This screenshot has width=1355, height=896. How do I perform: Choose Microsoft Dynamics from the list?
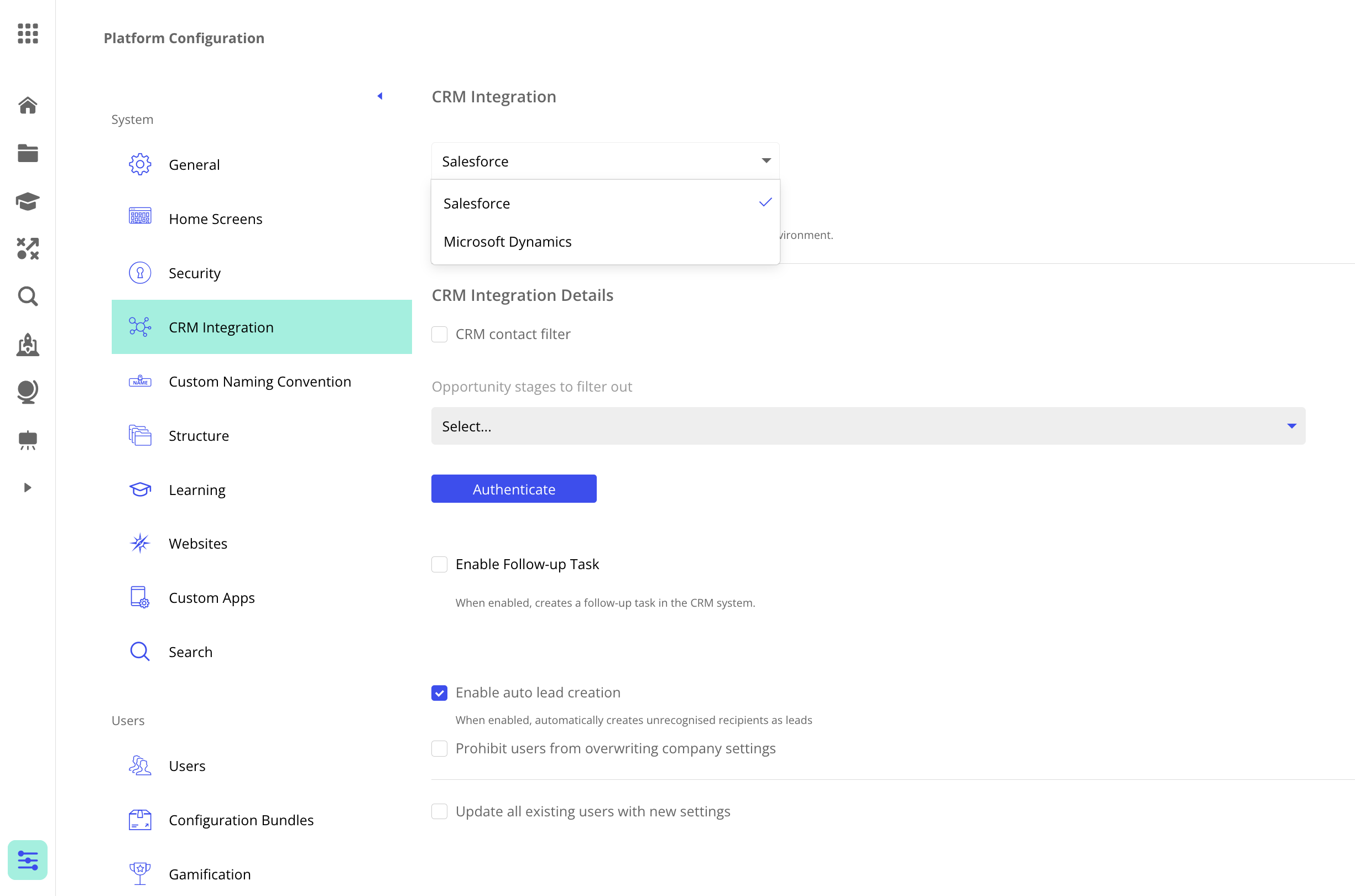click(x=507, y=242)
